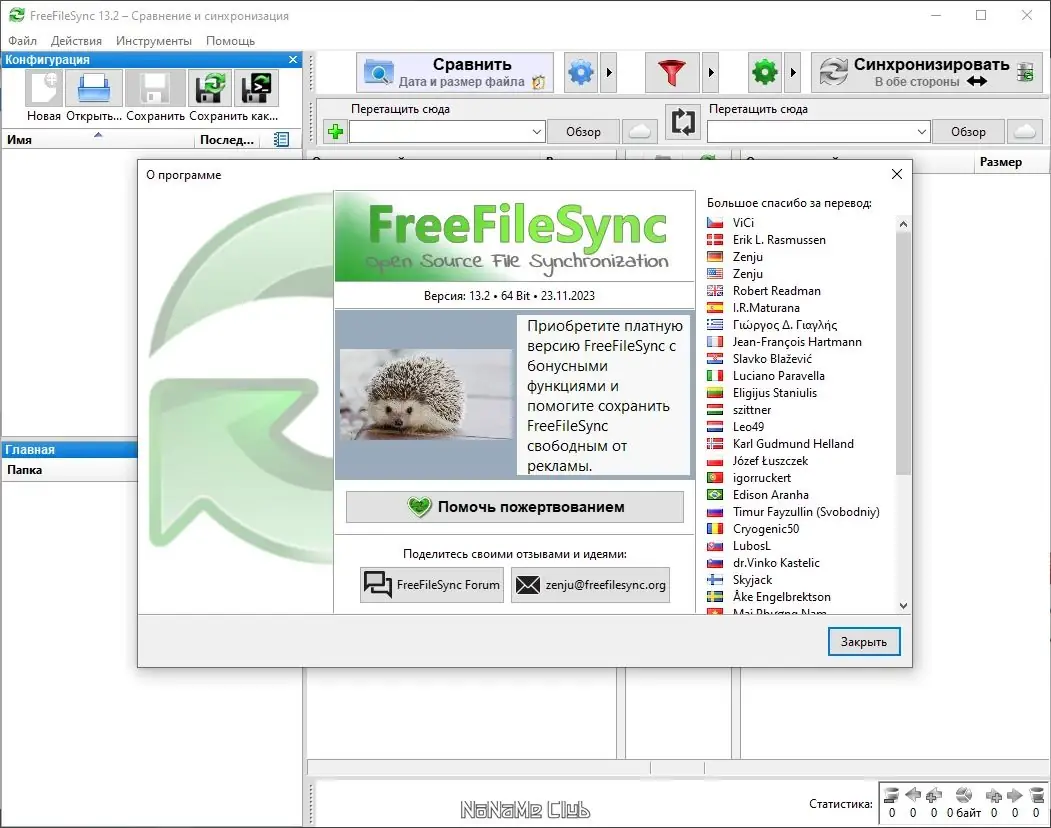The image size is (1051, 828).
Task: Click translator Erik L. Rasmussen
Action: pyautogui.click(x=779, y=239)
